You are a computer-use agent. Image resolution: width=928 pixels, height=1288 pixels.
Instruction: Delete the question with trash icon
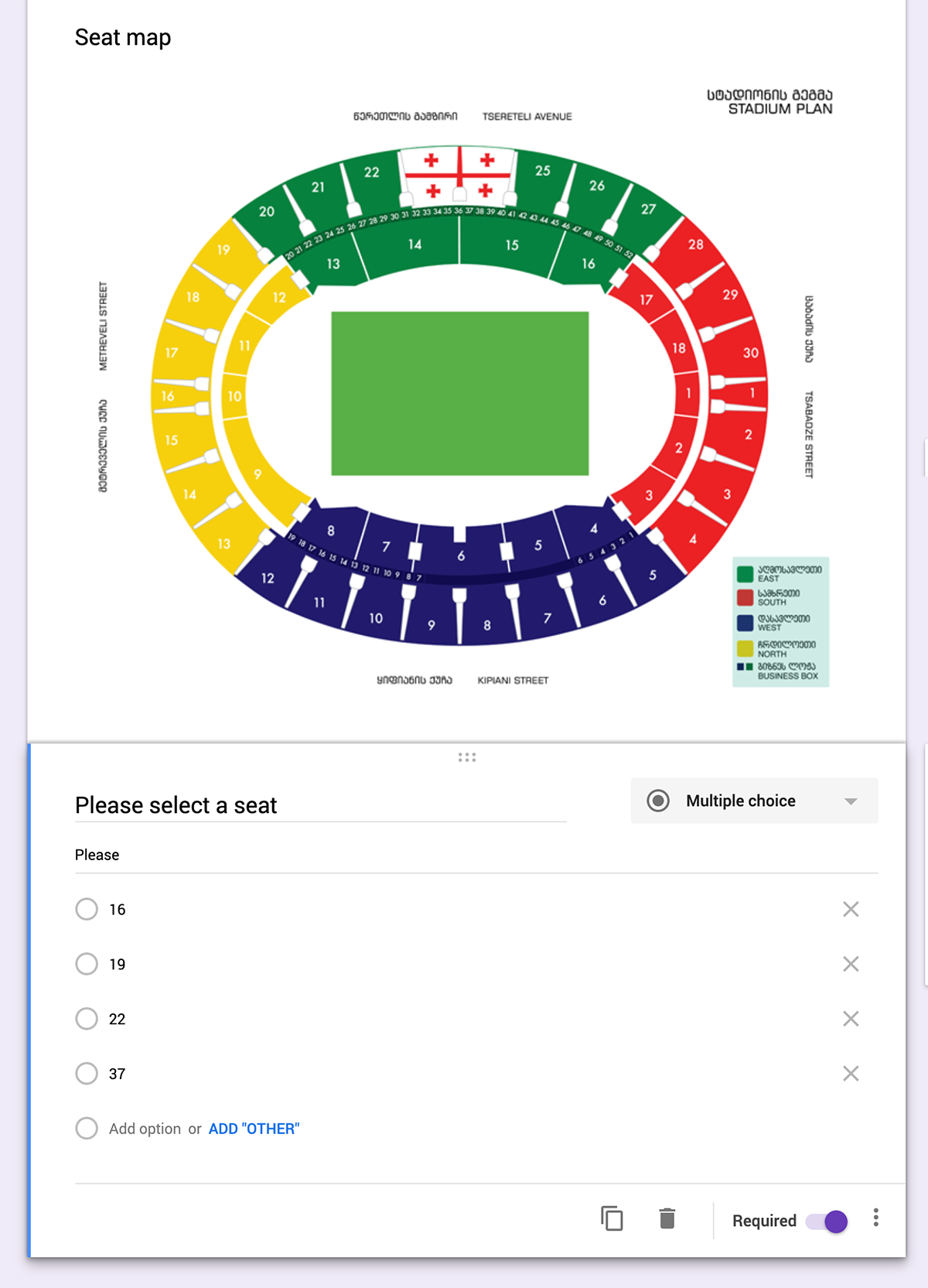pyautogui.click(x=667, y=1219)
